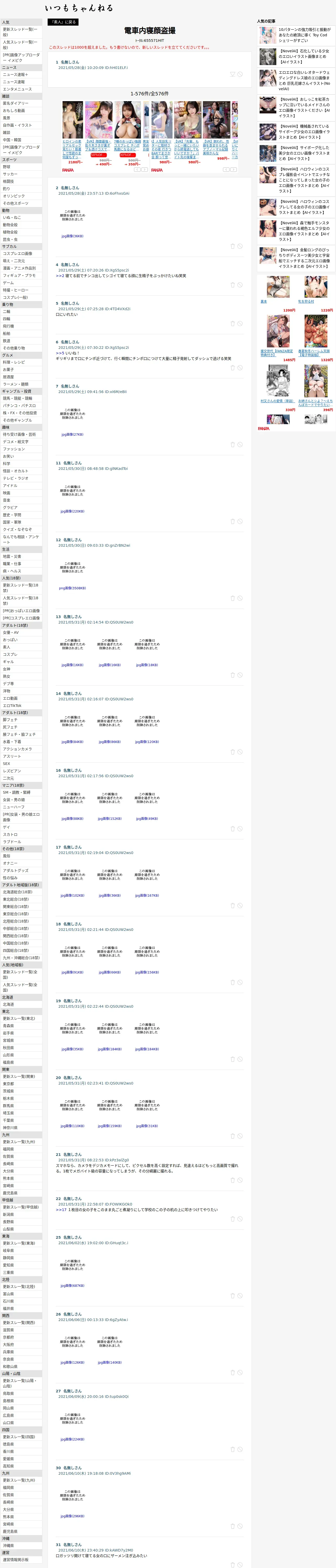336x1568 pixels.
Task: Click the down-triangle icon on post 1
Action: (x=232, y=74)
